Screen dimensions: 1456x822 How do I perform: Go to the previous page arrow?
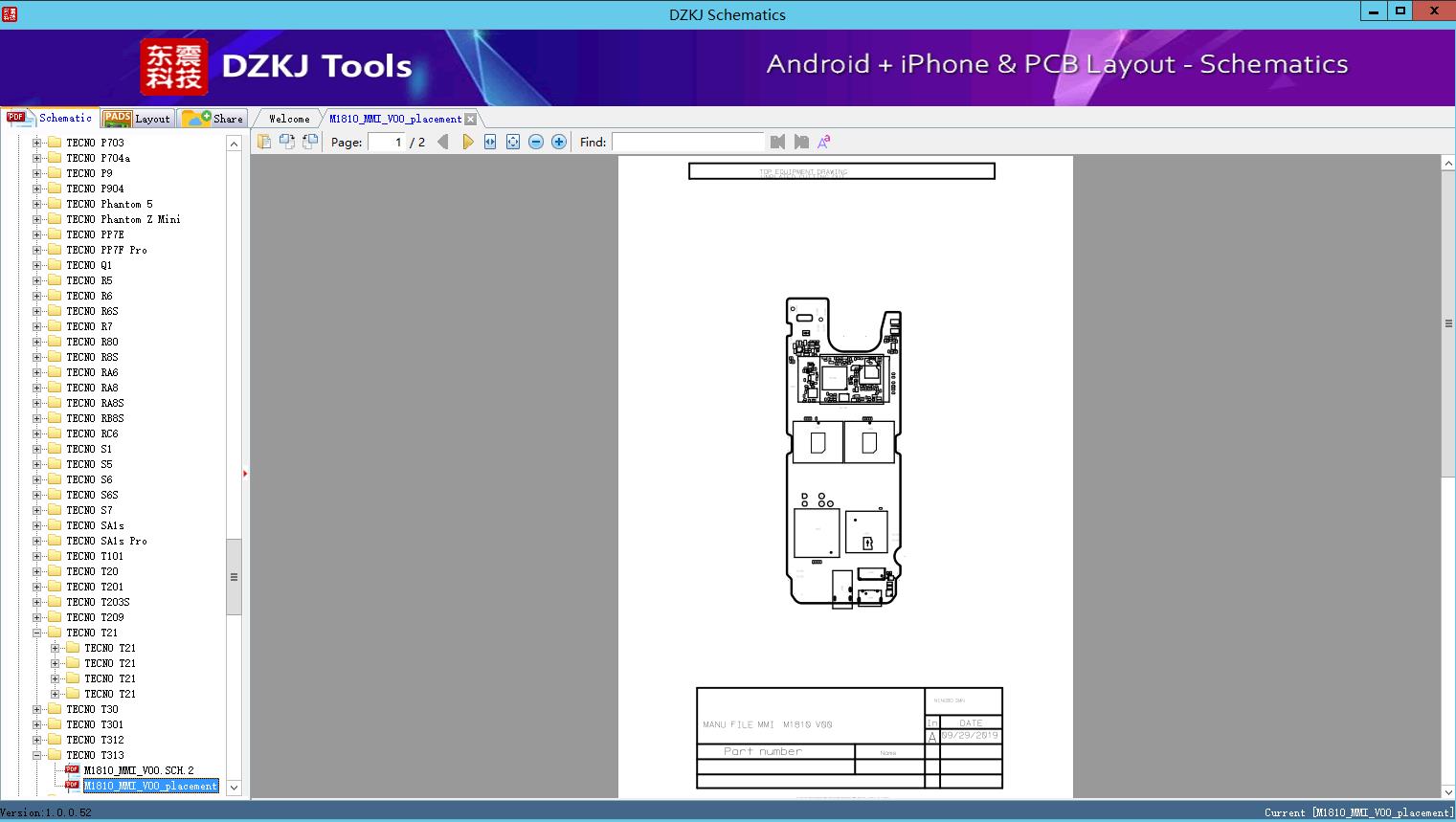point(442,142)
